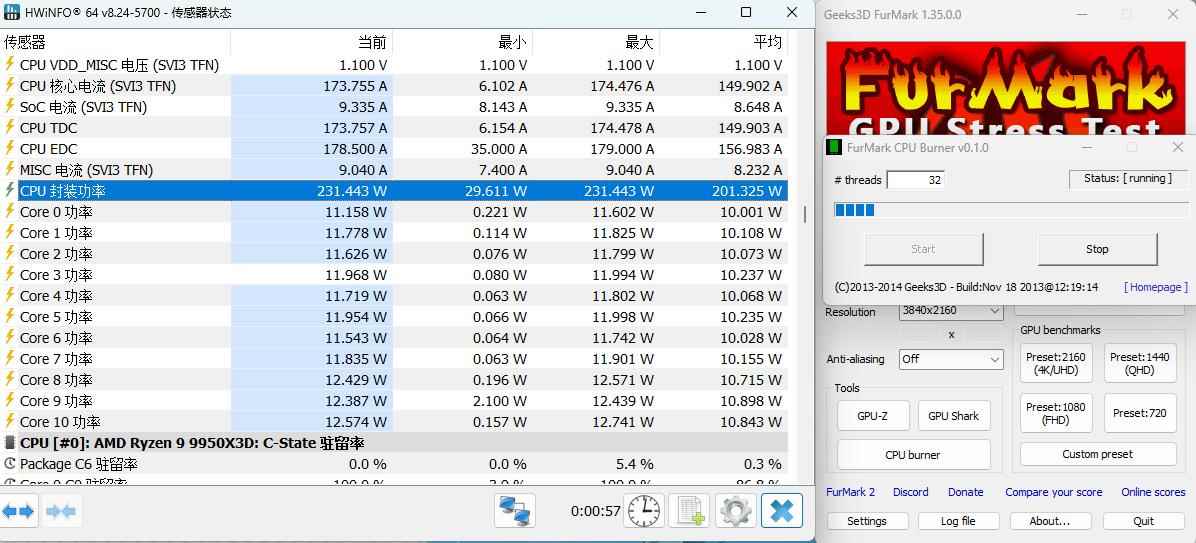Open HWiNFO sensor settings gear icon
This screenshot has height=543, width=1196.
click(735, 511)
